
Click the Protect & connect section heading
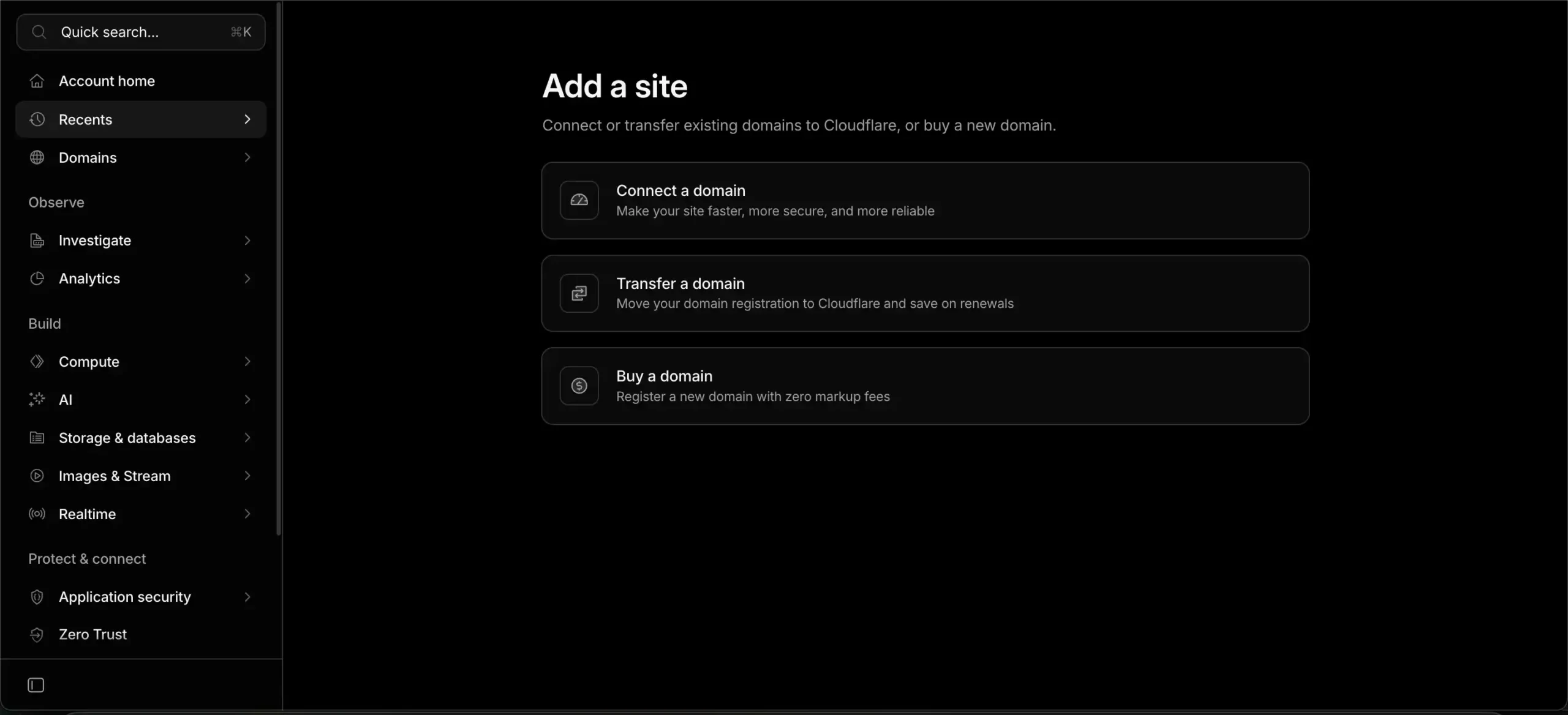[87, 558]
